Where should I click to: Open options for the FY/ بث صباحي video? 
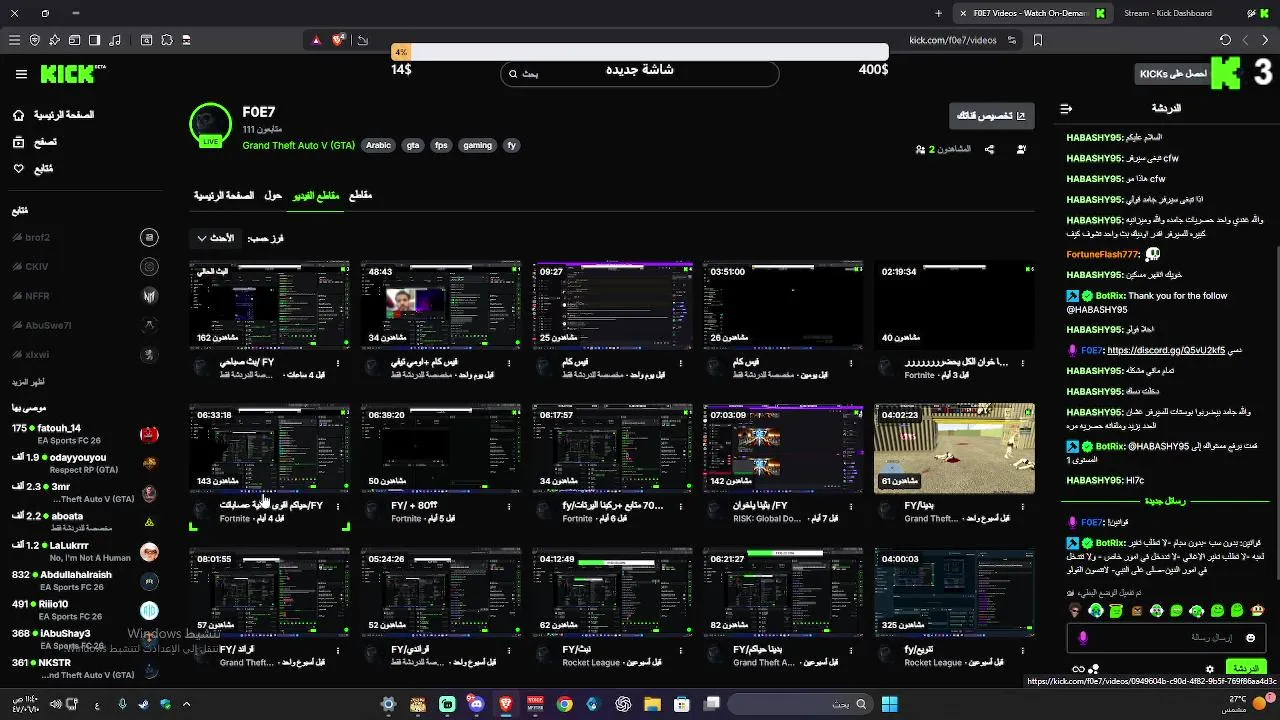coord(338,363)
